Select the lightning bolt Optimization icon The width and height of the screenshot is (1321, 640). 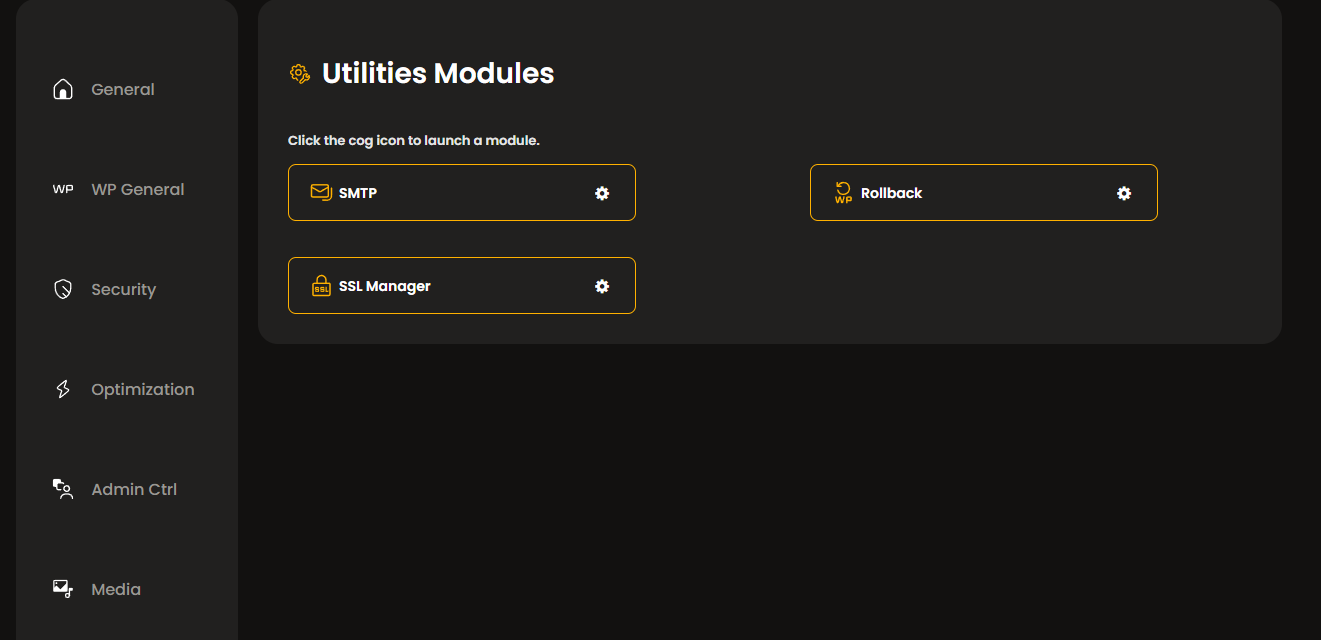click(x=62, y=388)
